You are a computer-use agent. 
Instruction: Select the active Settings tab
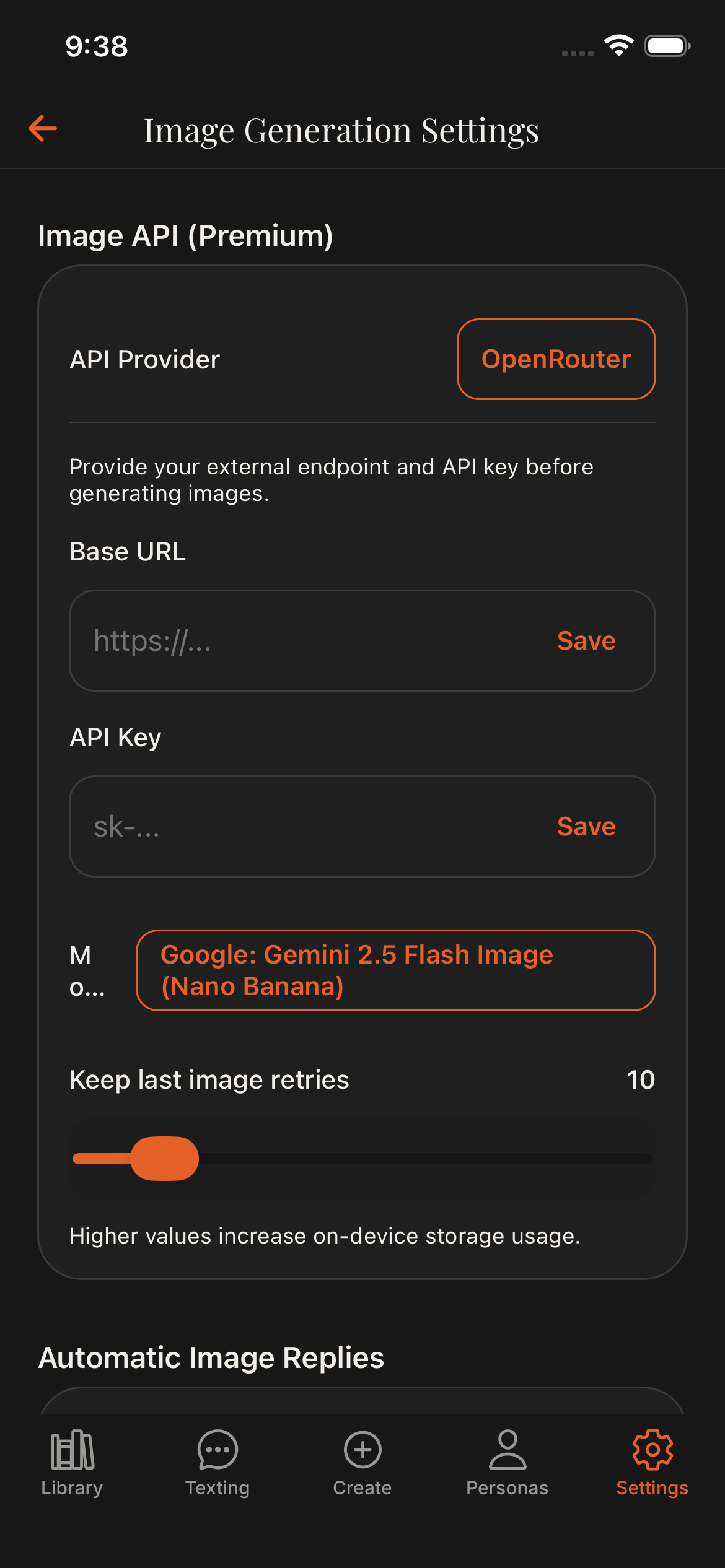point(652,1450)
